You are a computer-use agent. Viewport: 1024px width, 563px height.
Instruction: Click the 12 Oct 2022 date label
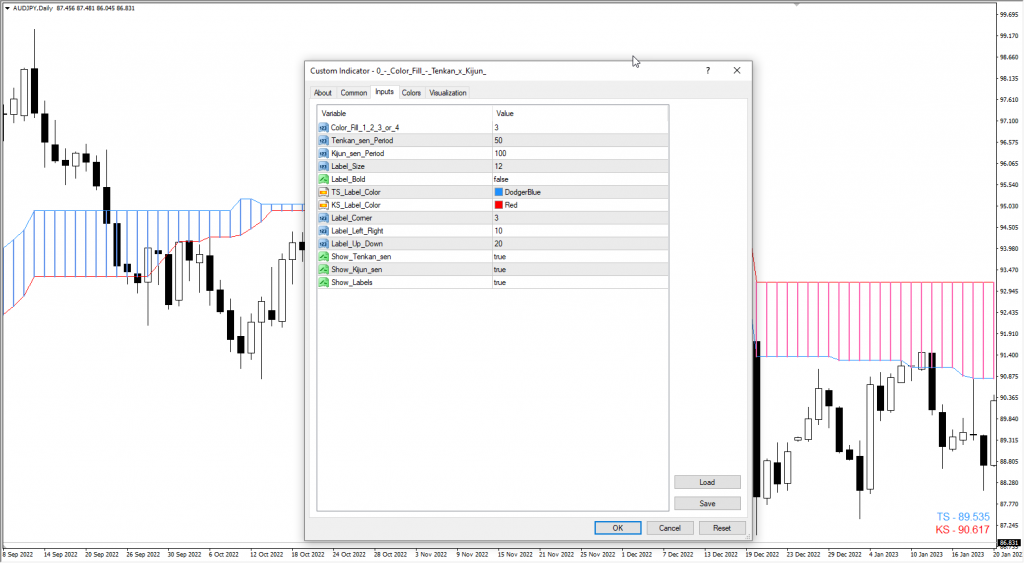click(x=266, y=555)
